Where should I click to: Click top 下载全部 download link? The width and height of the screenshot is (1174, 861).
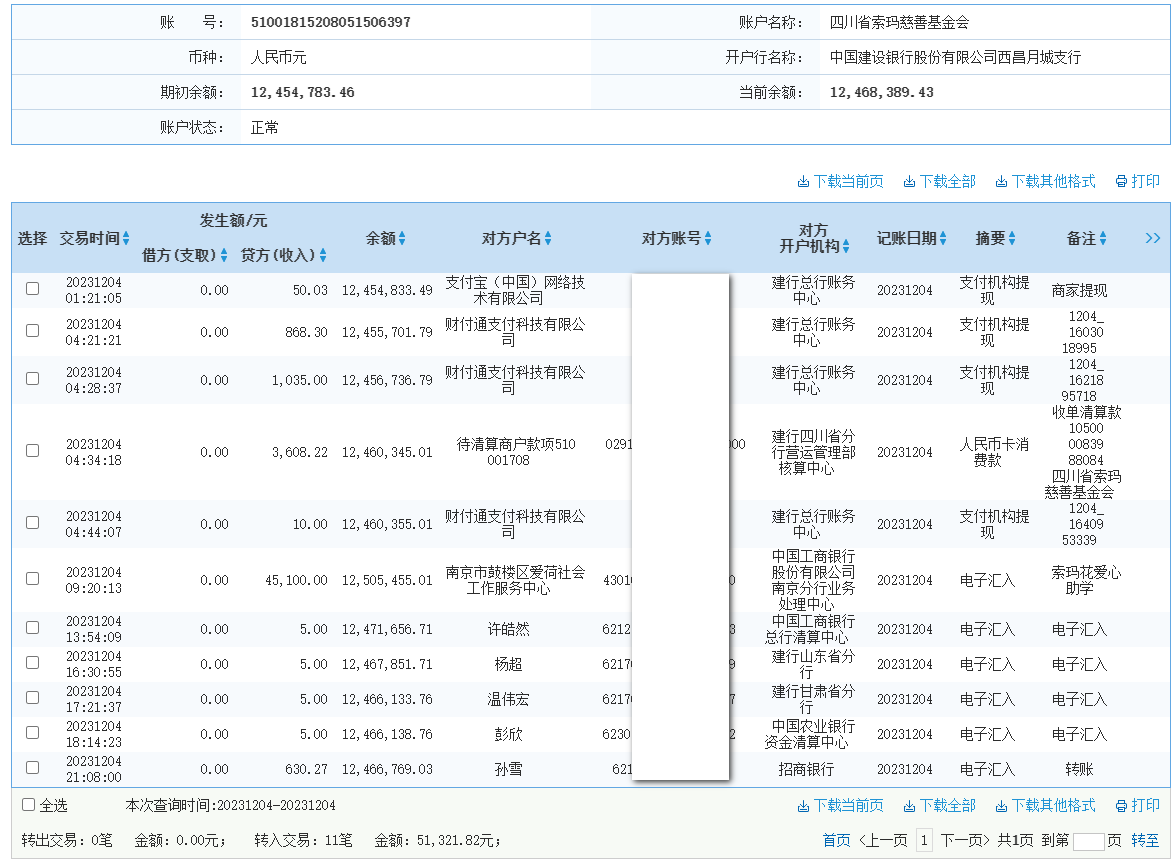coord(939,181)
